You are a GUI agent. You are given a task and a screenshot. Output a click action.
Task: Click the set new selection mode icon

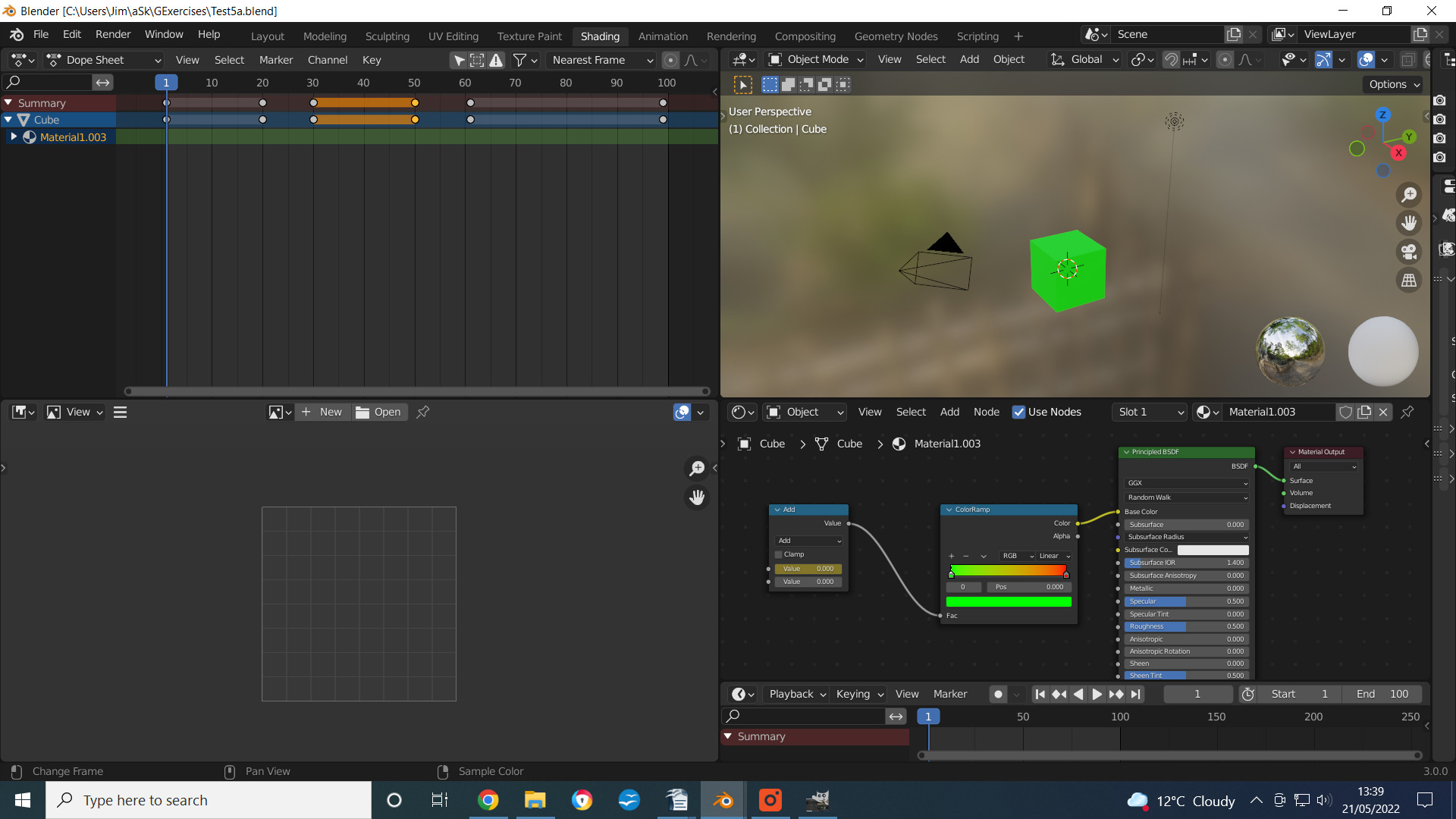click(x=770, y=84)
